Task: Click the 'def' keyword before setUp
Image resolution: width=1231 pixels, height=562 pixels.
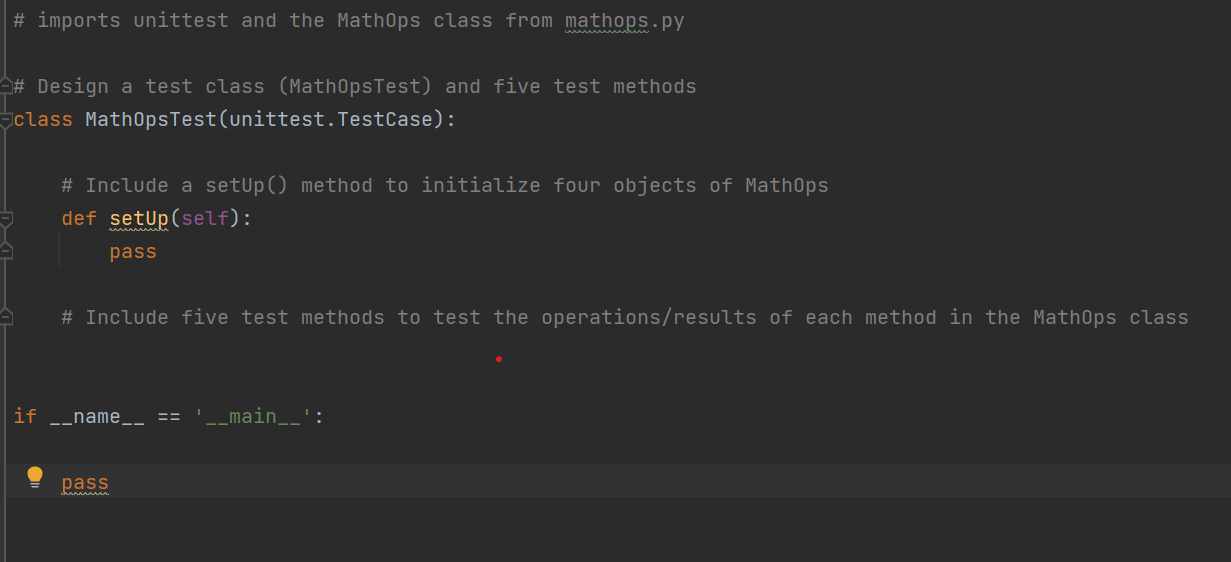Action: click(79, 218)
